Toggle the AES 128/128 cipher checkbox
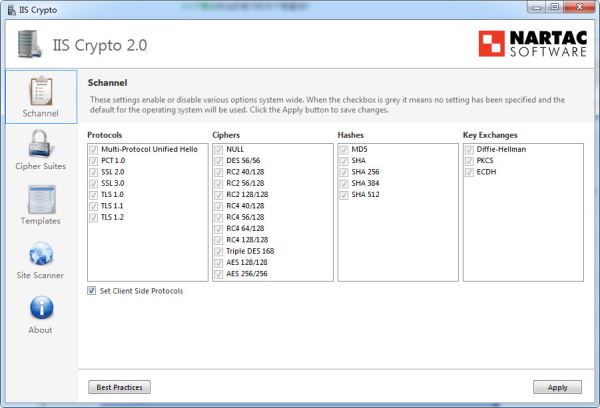This screenshot has height=408, width=600. [218, 263]
